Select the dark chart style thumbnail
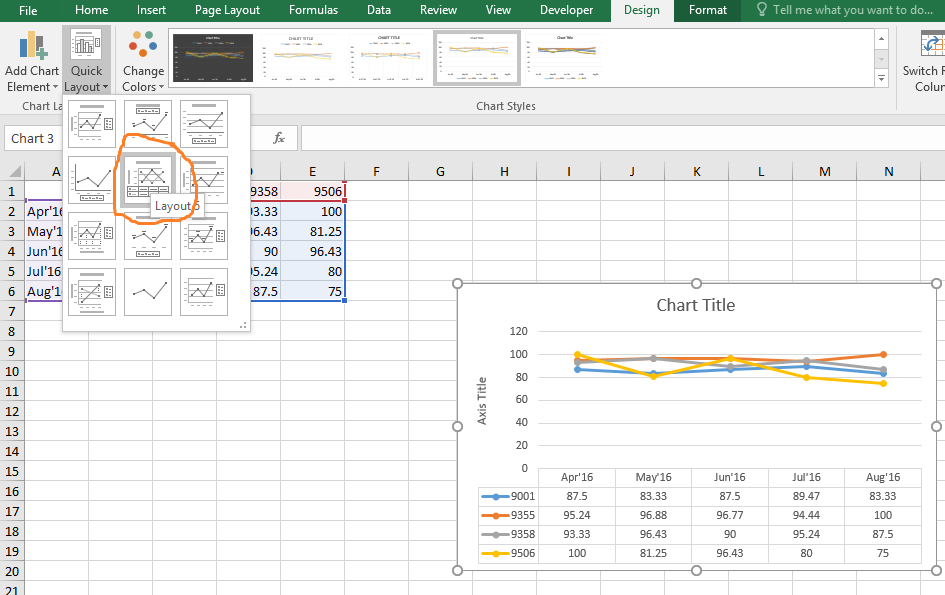 click(x=213, y=58)
